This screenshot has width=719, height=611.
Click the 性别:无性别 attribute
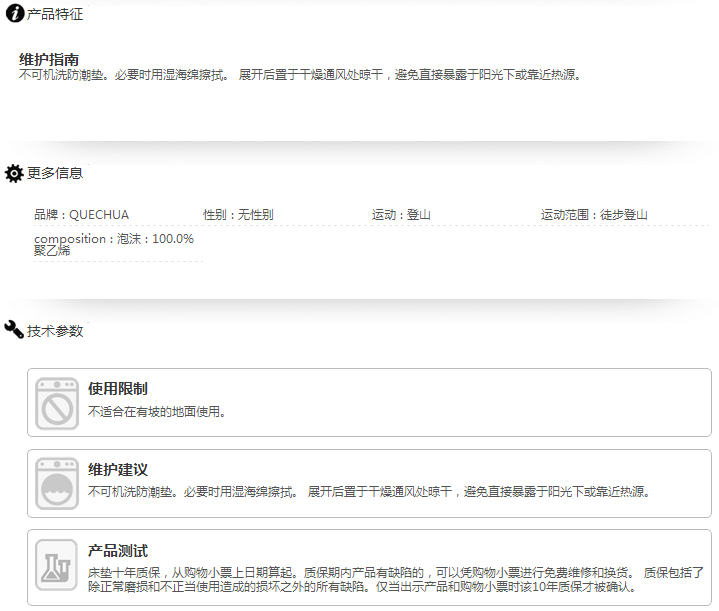pos(238,215)
